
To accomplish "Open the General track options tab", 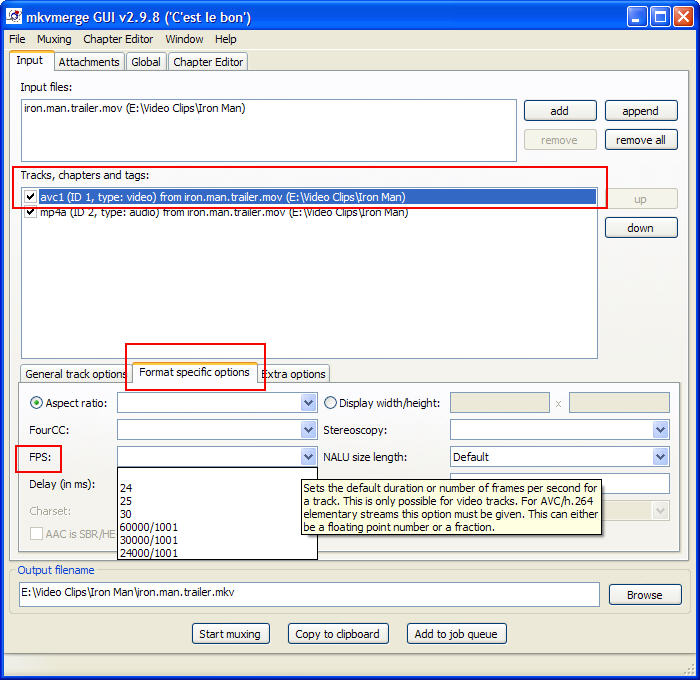I will pyautogui.click(x=75, y=374).
